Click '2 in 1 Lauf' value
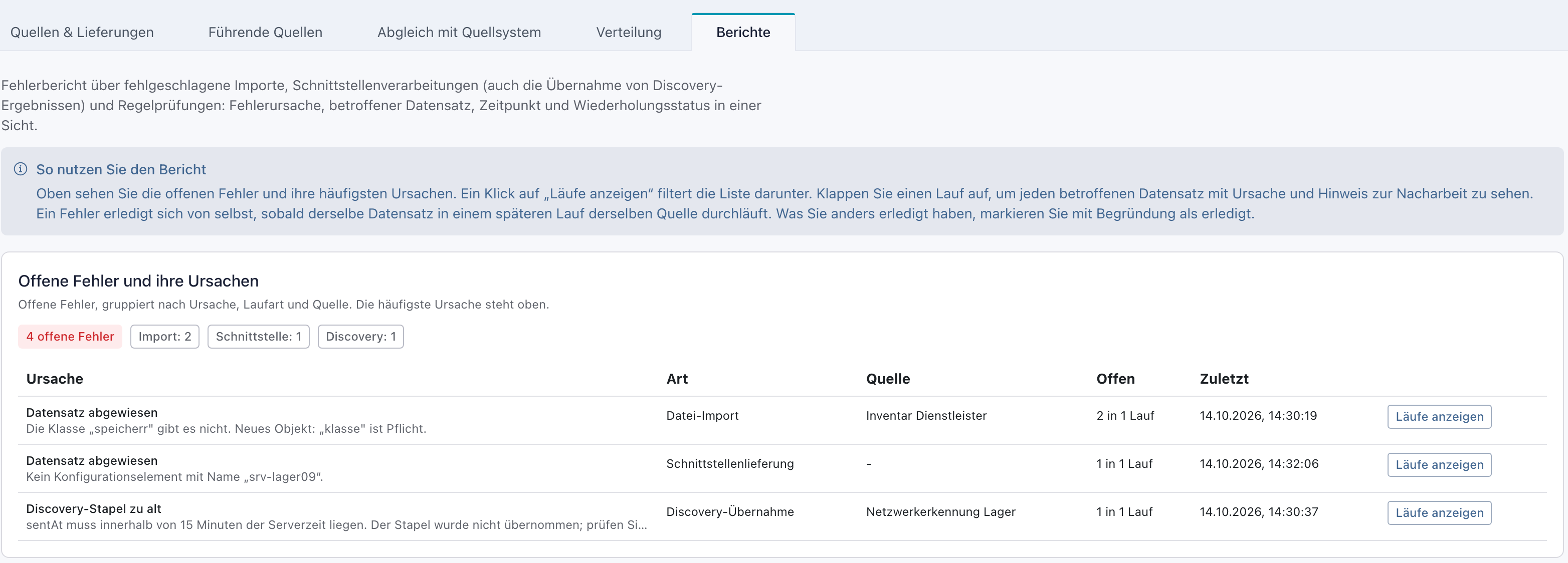 (x=1125, y=415)
